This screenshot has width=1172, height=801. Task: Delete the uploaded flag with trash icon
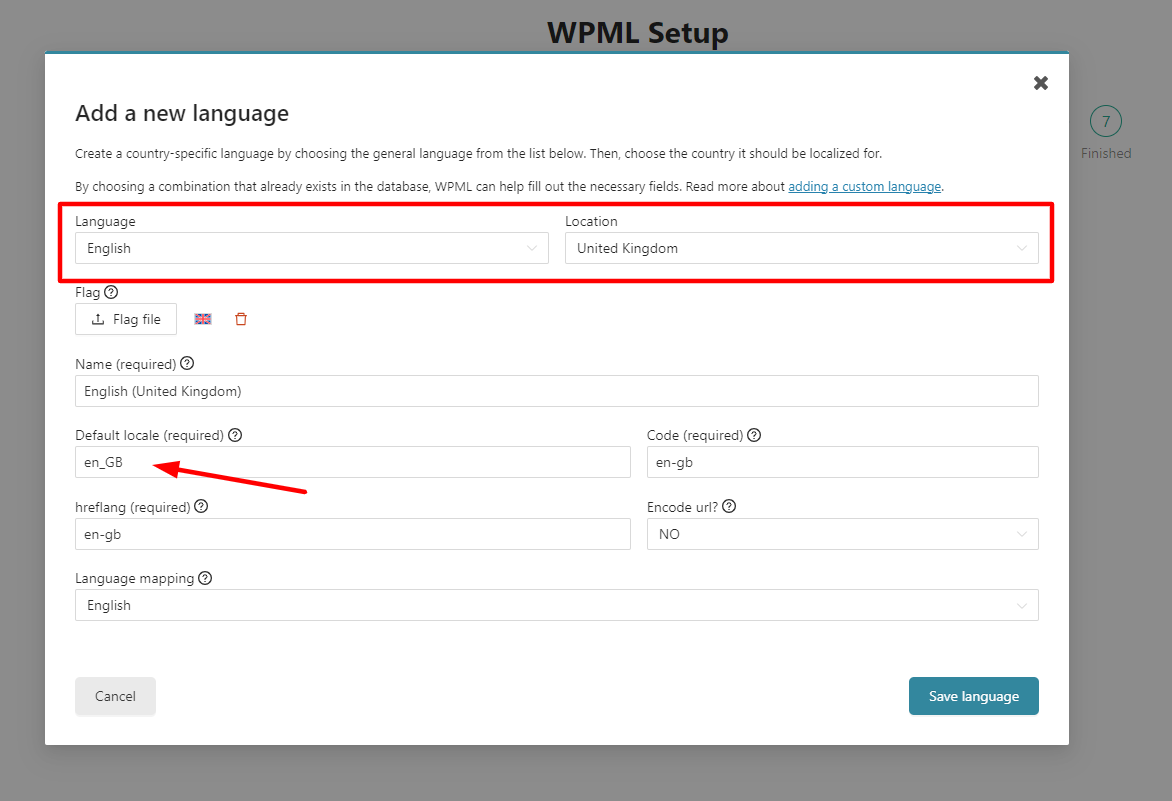[x=241, y=319]
